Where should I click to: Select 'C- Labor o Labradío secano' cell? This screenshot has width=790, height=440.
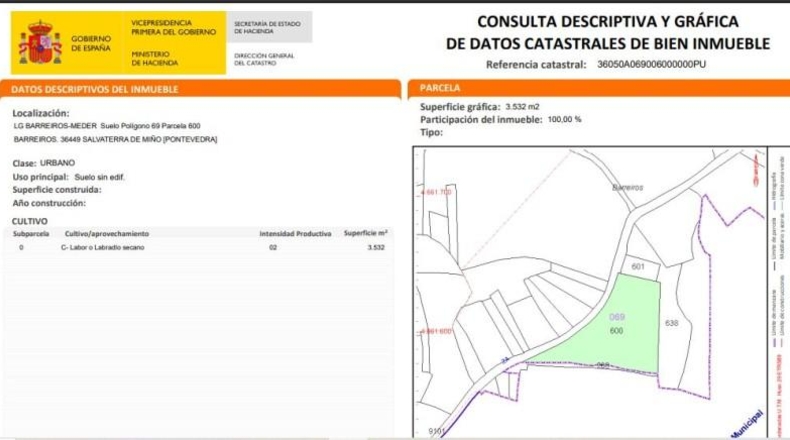click(102, 247)
